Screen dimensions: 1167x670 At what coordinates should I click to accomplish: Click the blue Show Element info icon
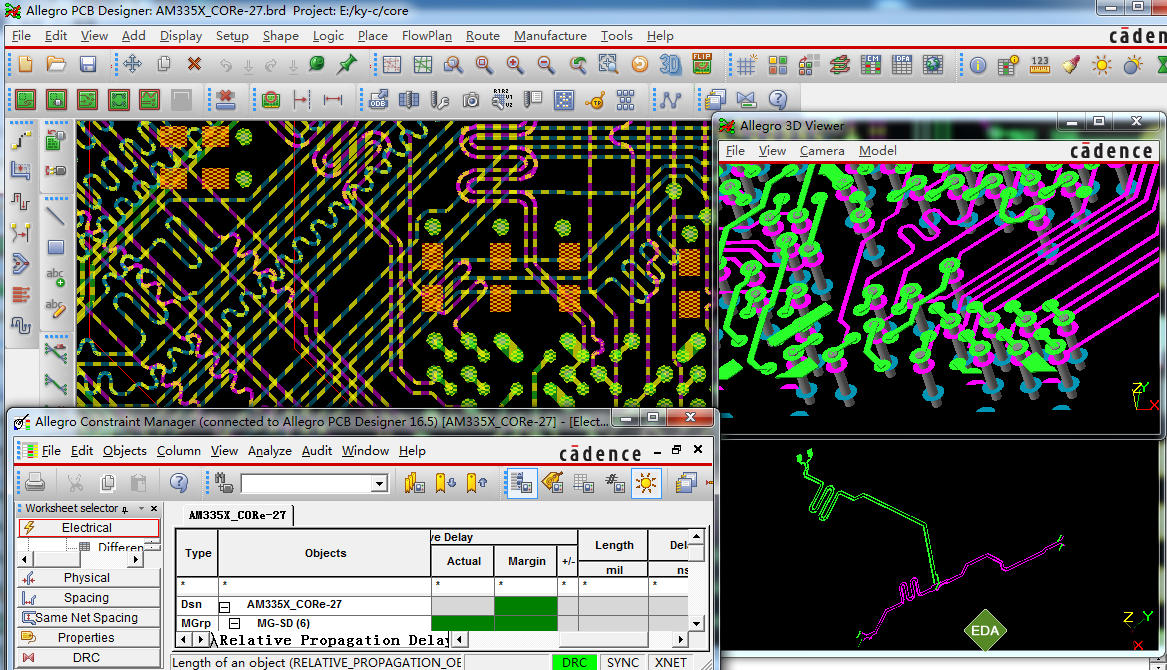point(978,66)
